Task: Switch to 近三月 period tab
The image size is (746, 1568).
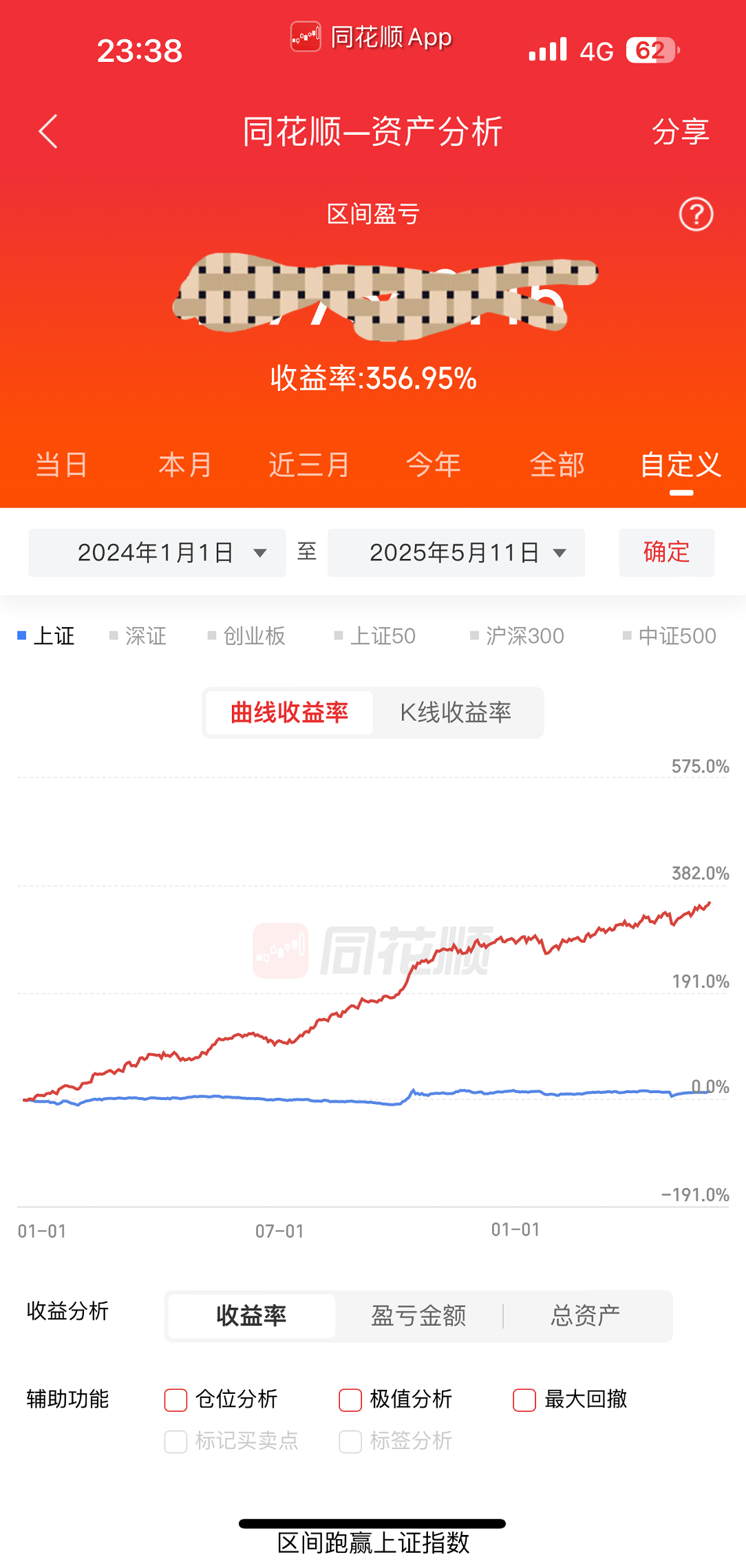Action: [310, 465]
